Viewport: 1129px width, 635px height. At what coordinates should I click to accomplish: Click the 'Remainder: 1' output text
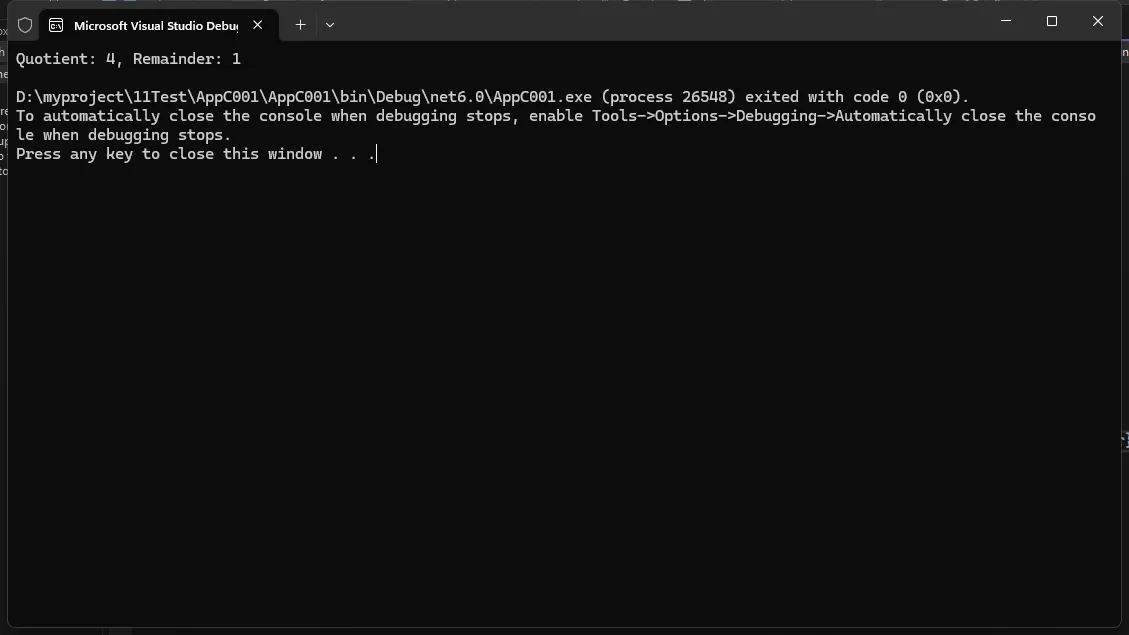pos(186,59)
